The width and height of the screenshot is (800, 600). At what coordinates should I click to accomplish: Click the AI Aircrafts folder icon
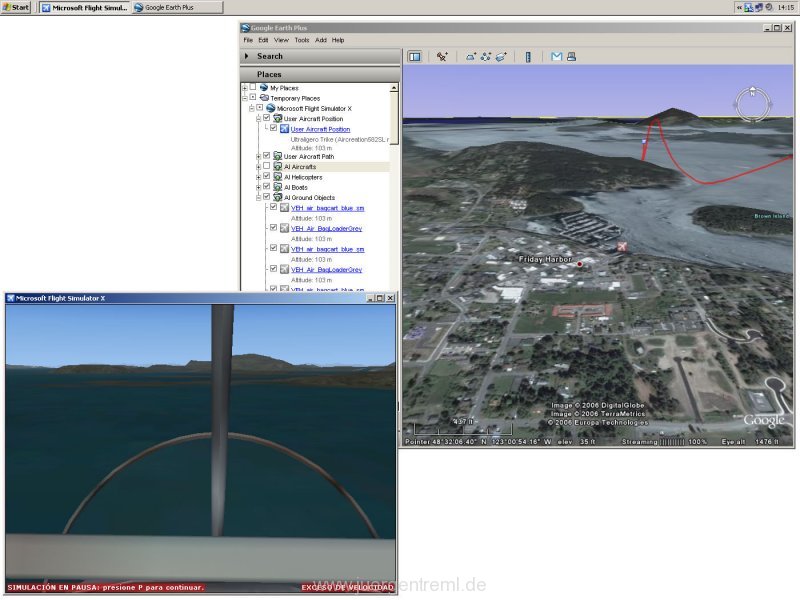point(278,166)
